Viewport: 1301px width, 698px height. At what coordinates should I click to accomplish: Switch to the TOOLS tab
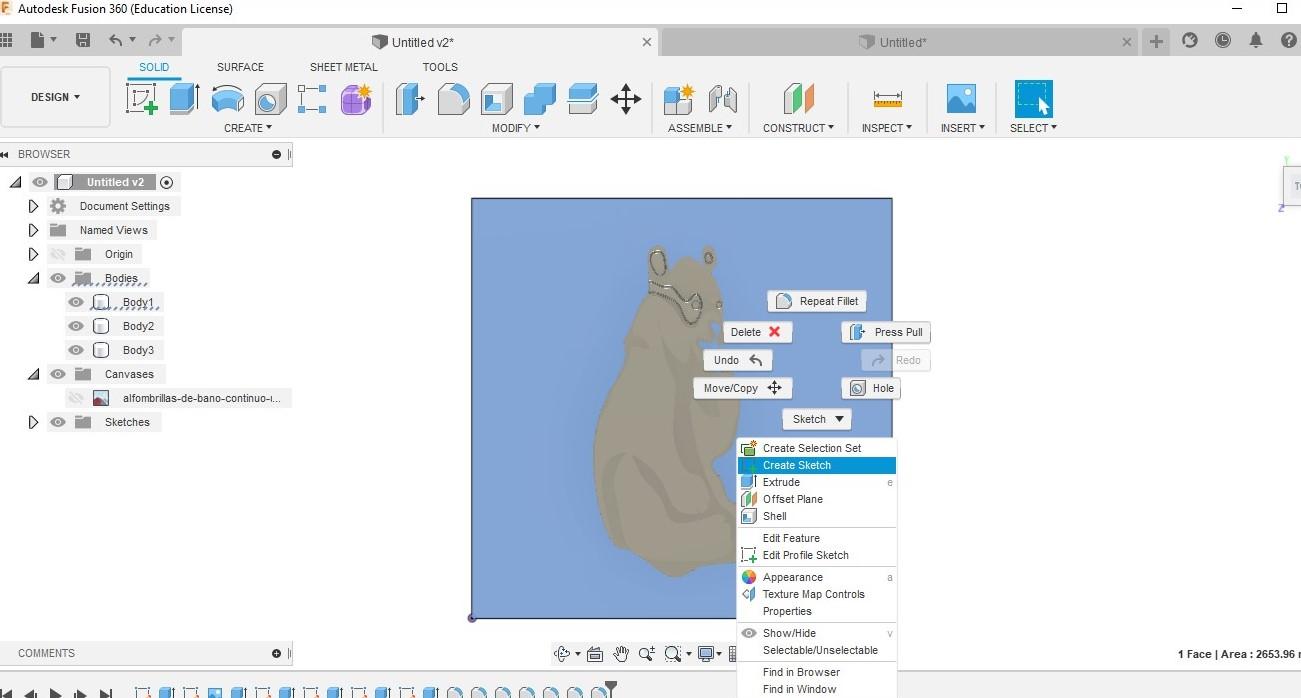pyautogui.click(x=440, y=67)
